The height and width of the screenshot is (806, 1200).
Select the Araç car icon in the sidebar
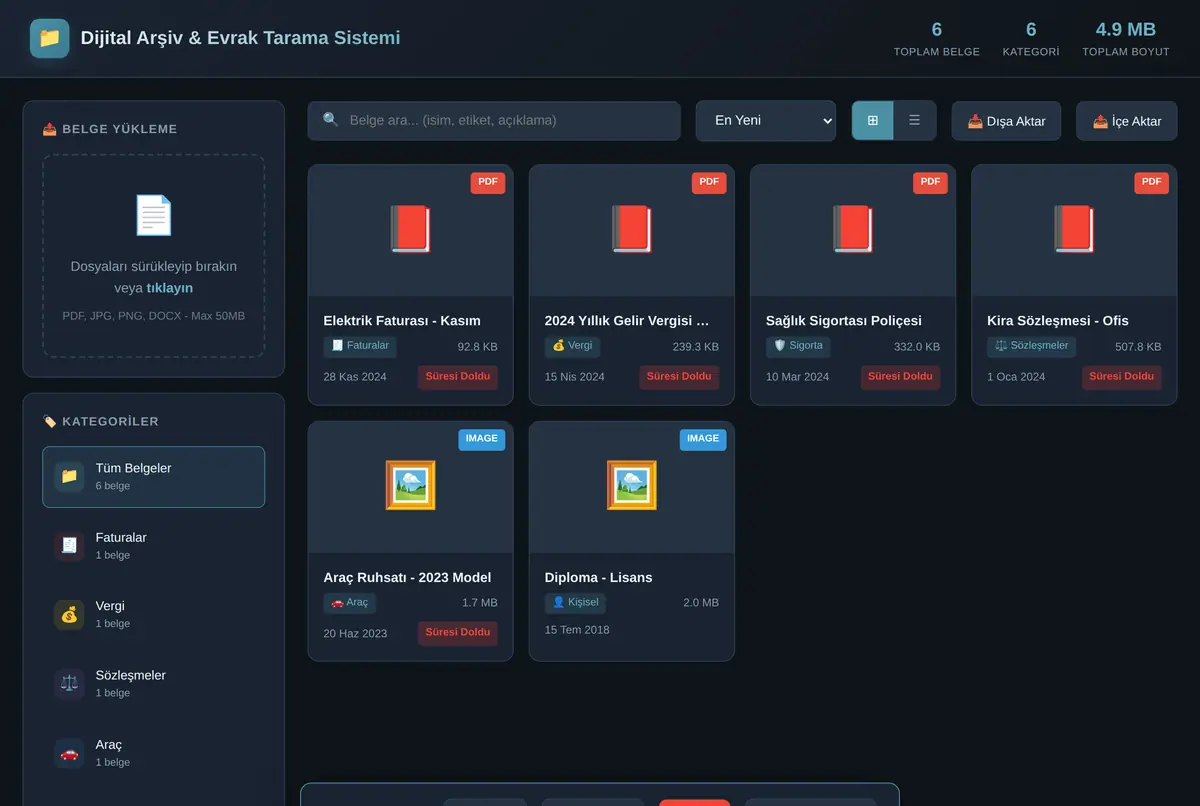point(69,753)
